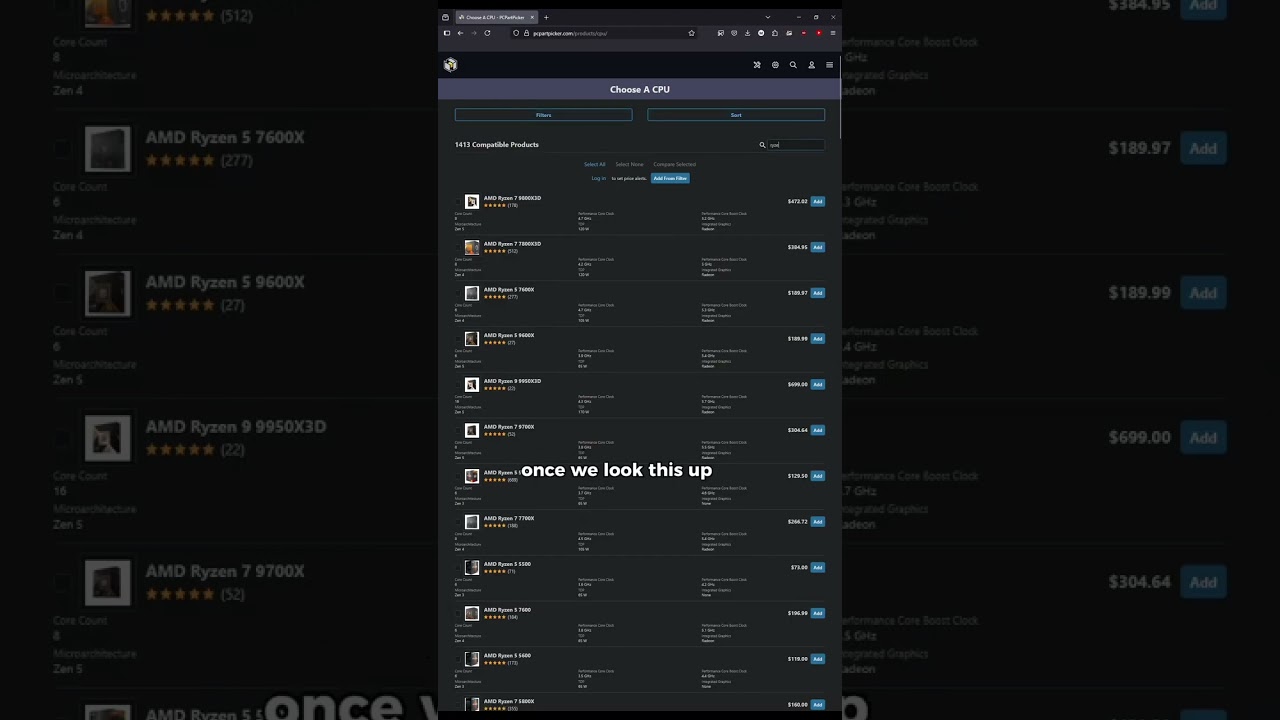Click the $196.99 price
This screenshot has height=720, width=1280.
[797, 613]
